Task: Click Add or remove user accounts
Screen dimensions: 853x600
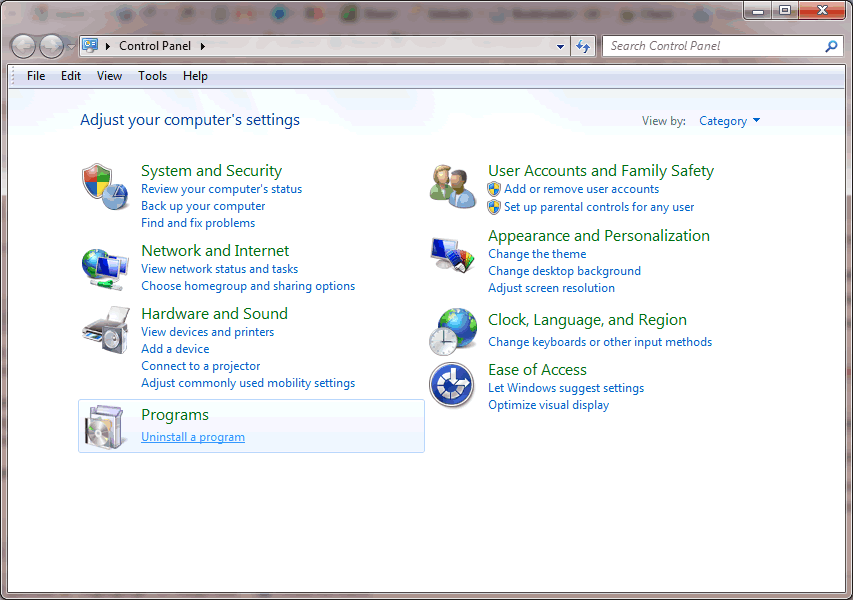Action: [582, 189]
